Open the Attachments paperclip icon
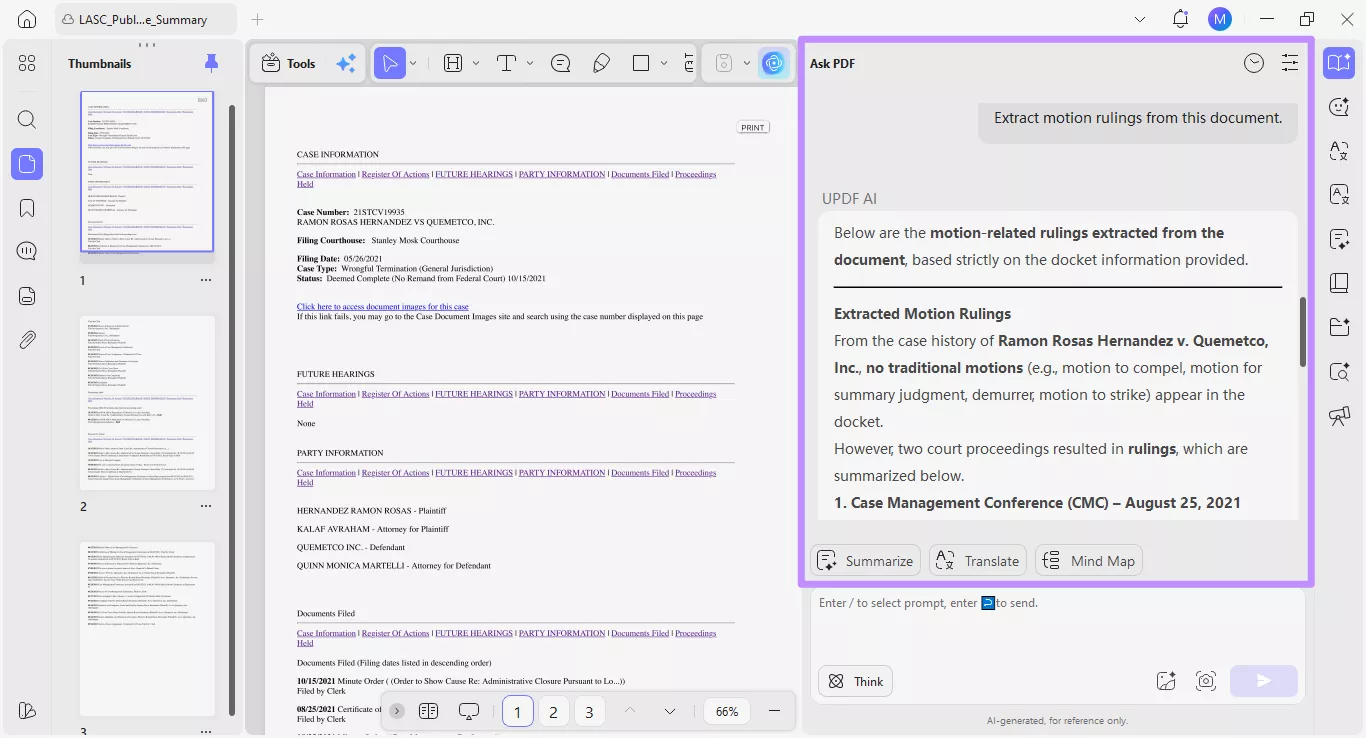The image size is (1366, 738). tap(27, 340)
